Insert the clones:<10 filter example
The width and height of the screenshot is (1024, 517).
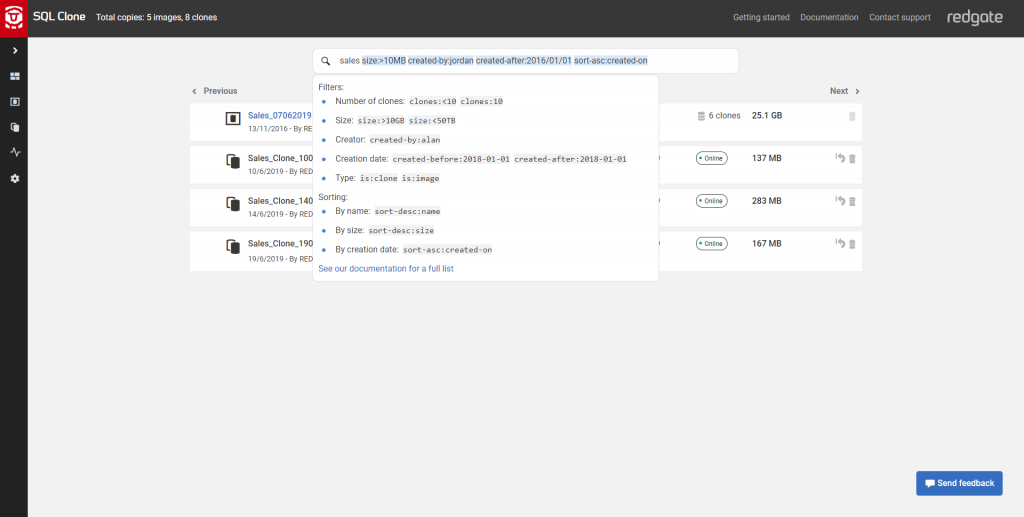click(x=433, y=101)
